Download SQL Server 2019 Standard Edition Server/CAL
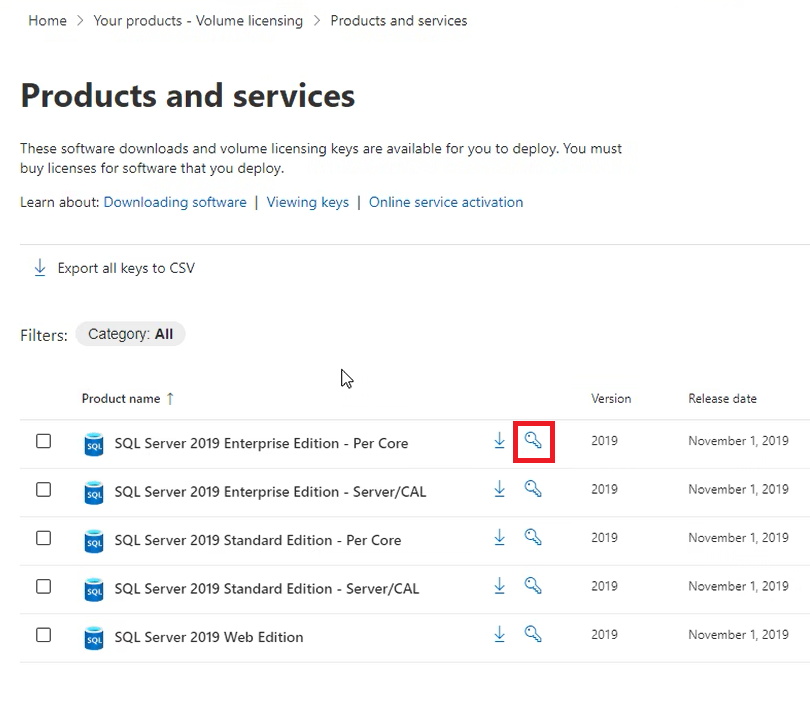The image size is (810, 719). point(499,586)
